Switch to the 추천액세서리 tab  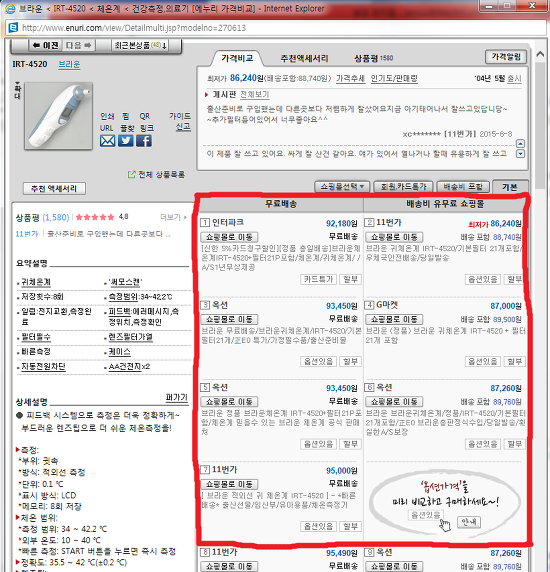tap(304, 58)
